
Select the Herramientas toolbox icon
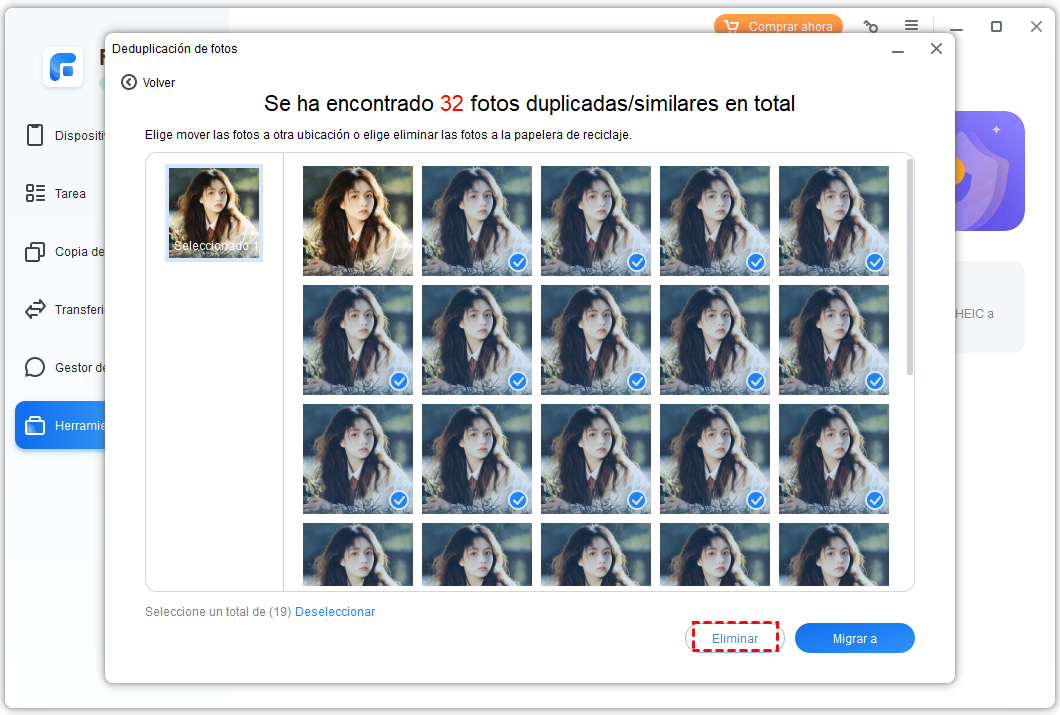pos(36,426)
